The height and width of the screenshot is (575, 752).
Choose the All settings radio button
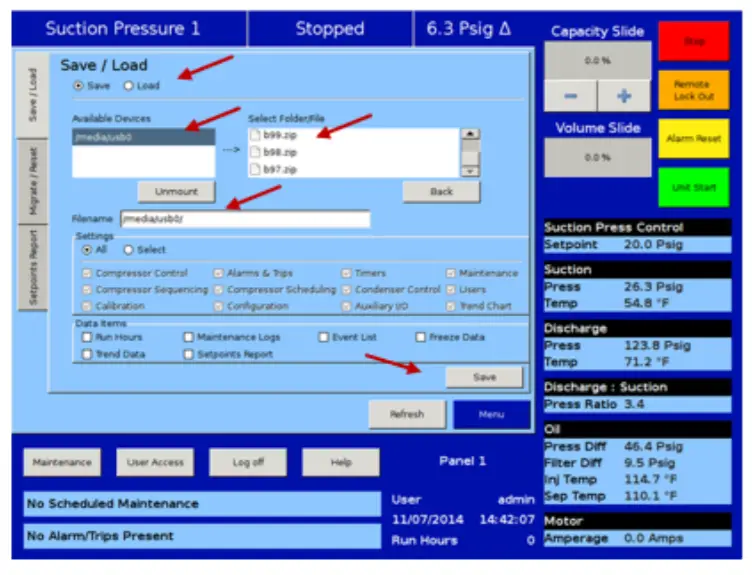(87, 250)
